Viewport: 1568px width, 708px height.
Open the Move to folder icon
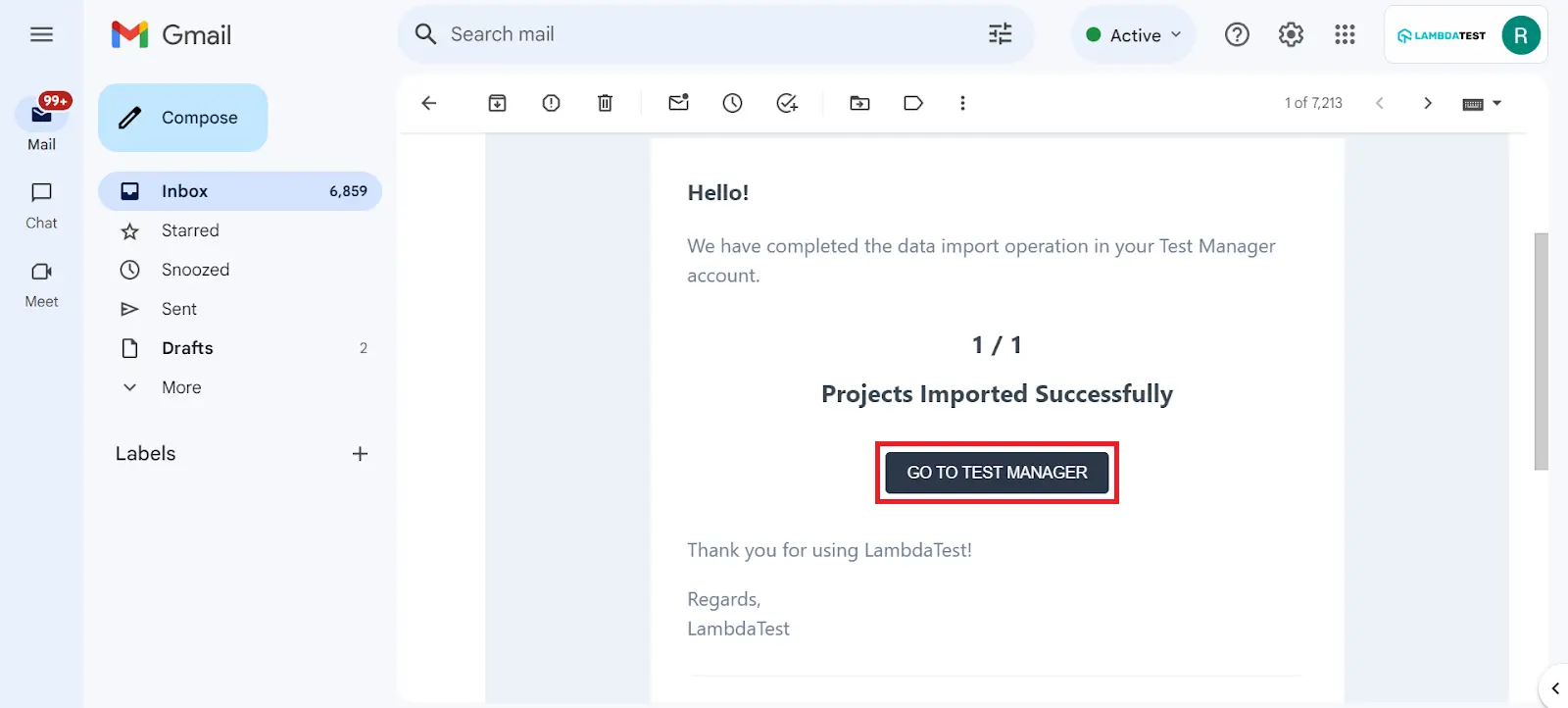point(859,103)
